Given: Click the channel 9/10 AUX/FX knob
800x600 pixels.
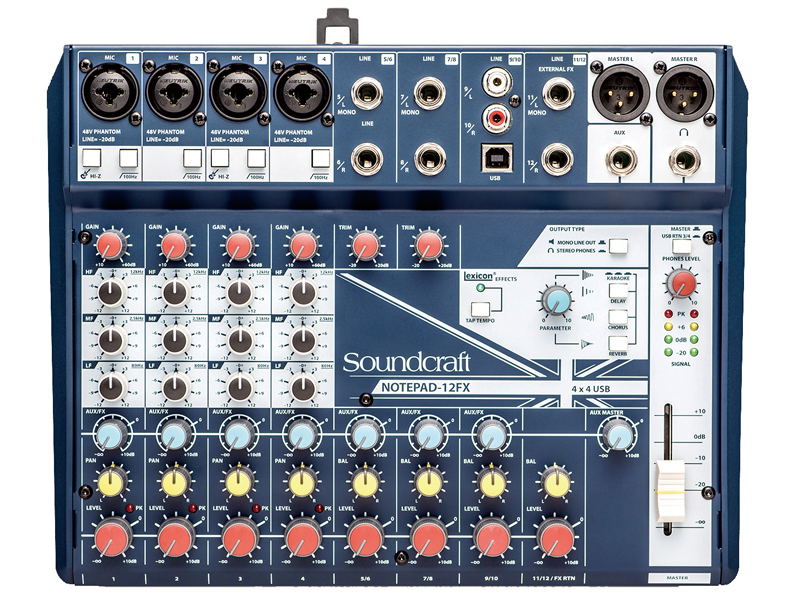Looking at the screenshot, I should tap(493, 436).
